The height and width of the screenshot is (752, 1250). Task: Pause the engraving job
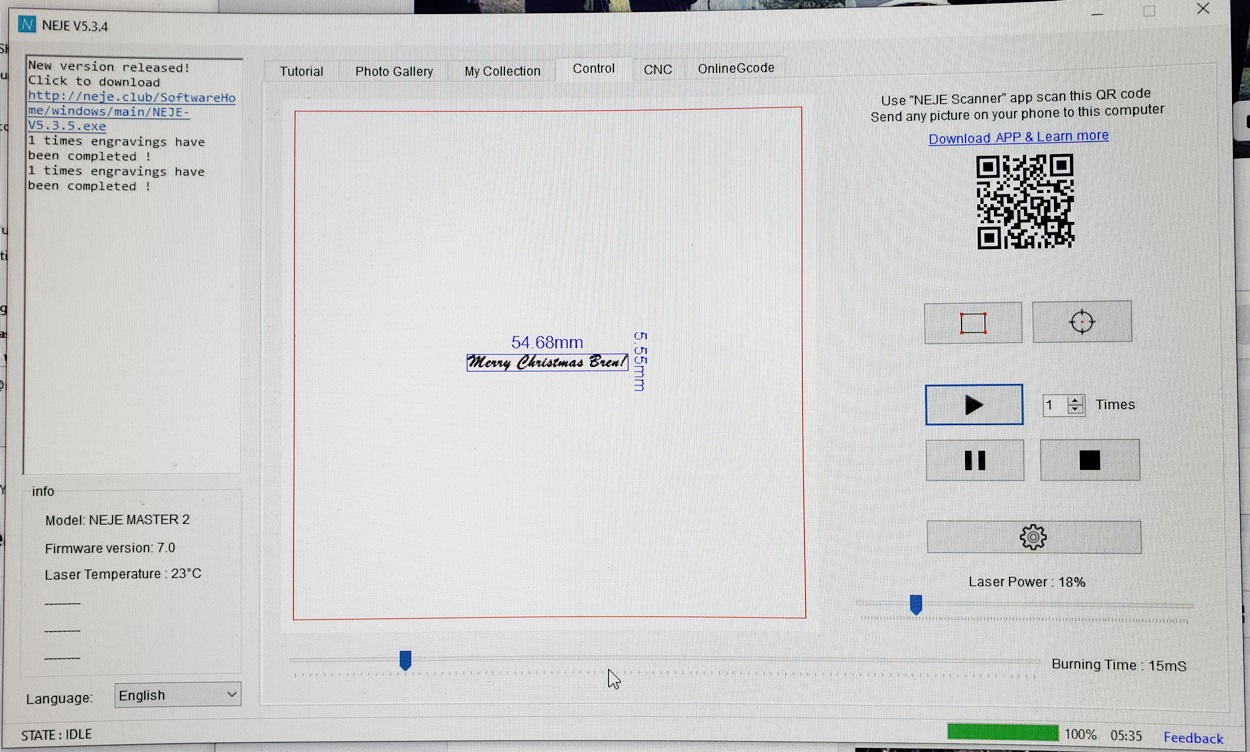(974, 460)
